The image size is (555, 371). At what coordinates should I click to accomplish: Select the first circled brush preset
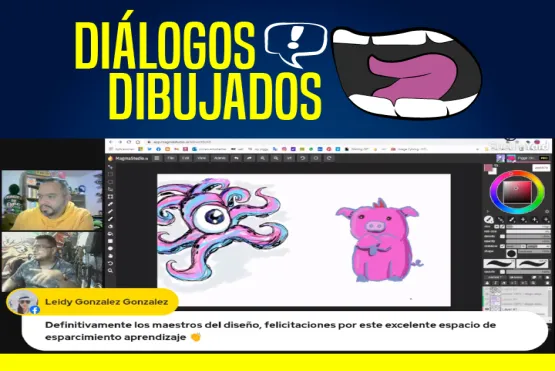tap(488, 220)
